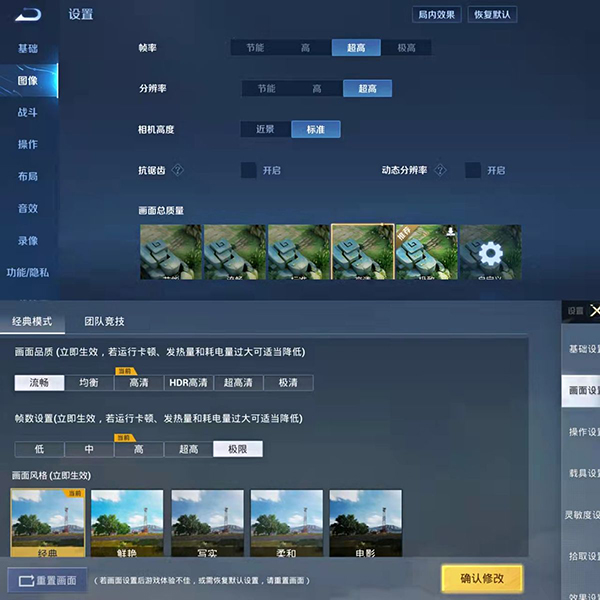Viewport: 600px width, 600px height.
Task: Open the 音效 sound settings in sidebar
Action: [x=28, y=208]
